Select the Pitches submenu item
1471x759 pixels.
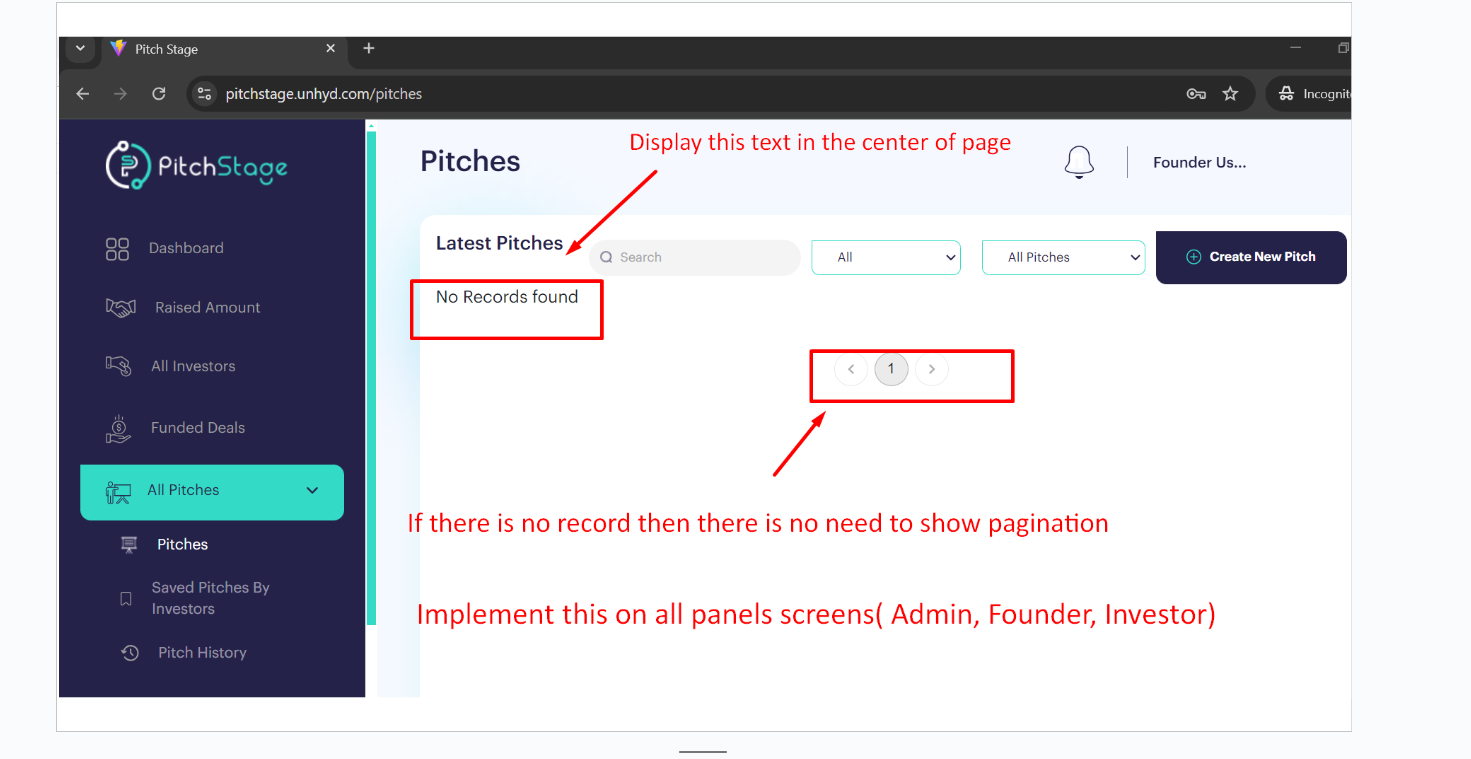[x=182, y=545]
